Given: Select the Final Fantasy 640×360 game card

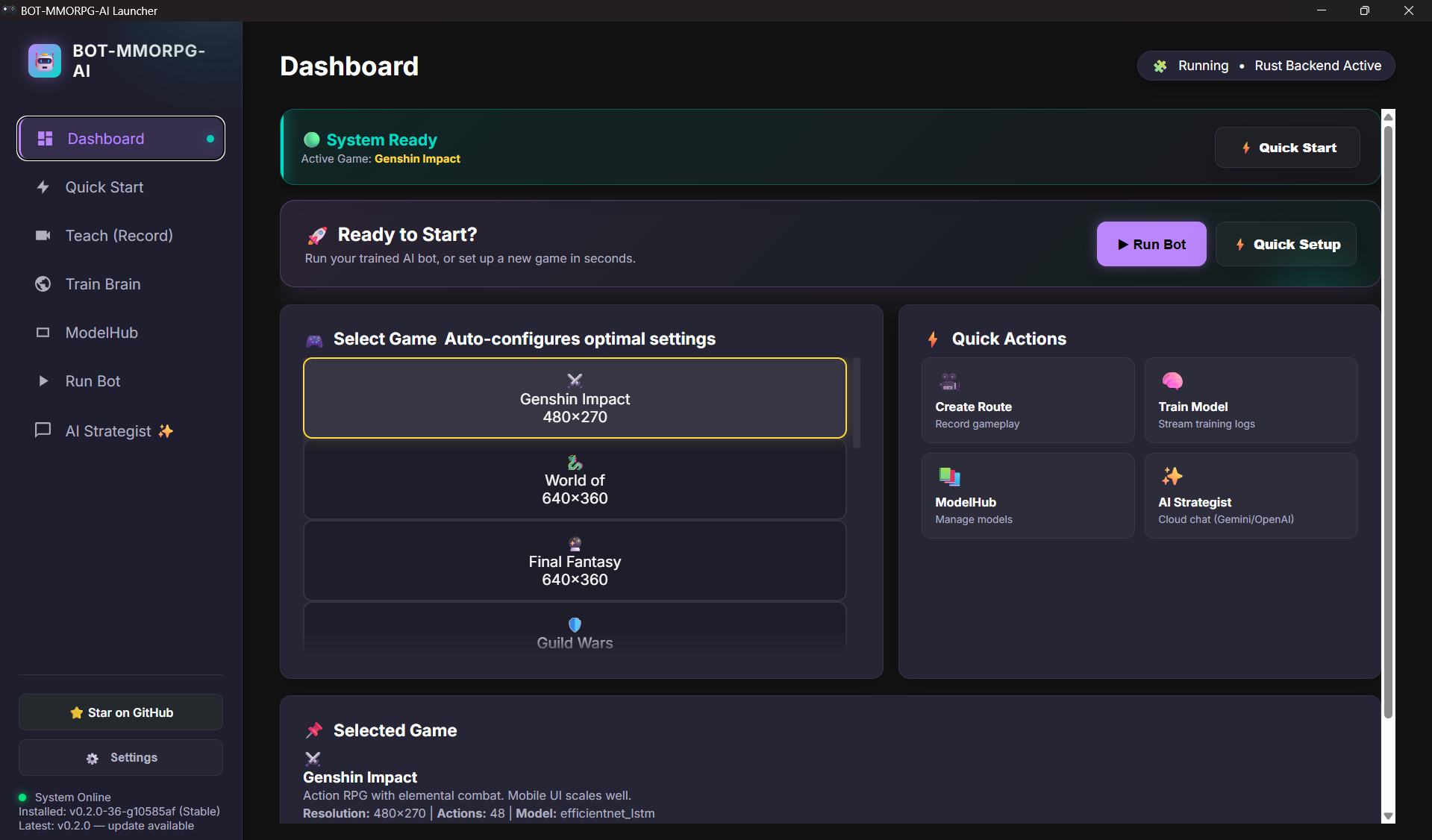Looking at the screenshot, I should 575,561.
